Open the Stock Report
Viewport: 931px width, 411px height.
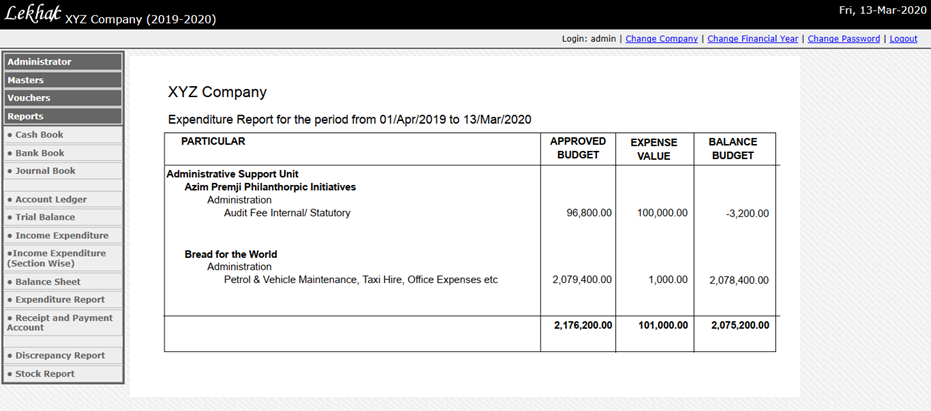[63, 374]
